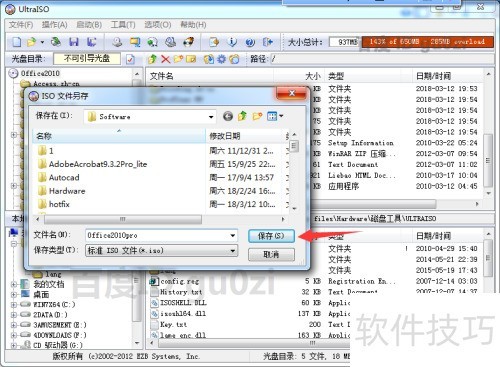
Task: Click the Help question mark toolbar icon
Action: (250, 42)
